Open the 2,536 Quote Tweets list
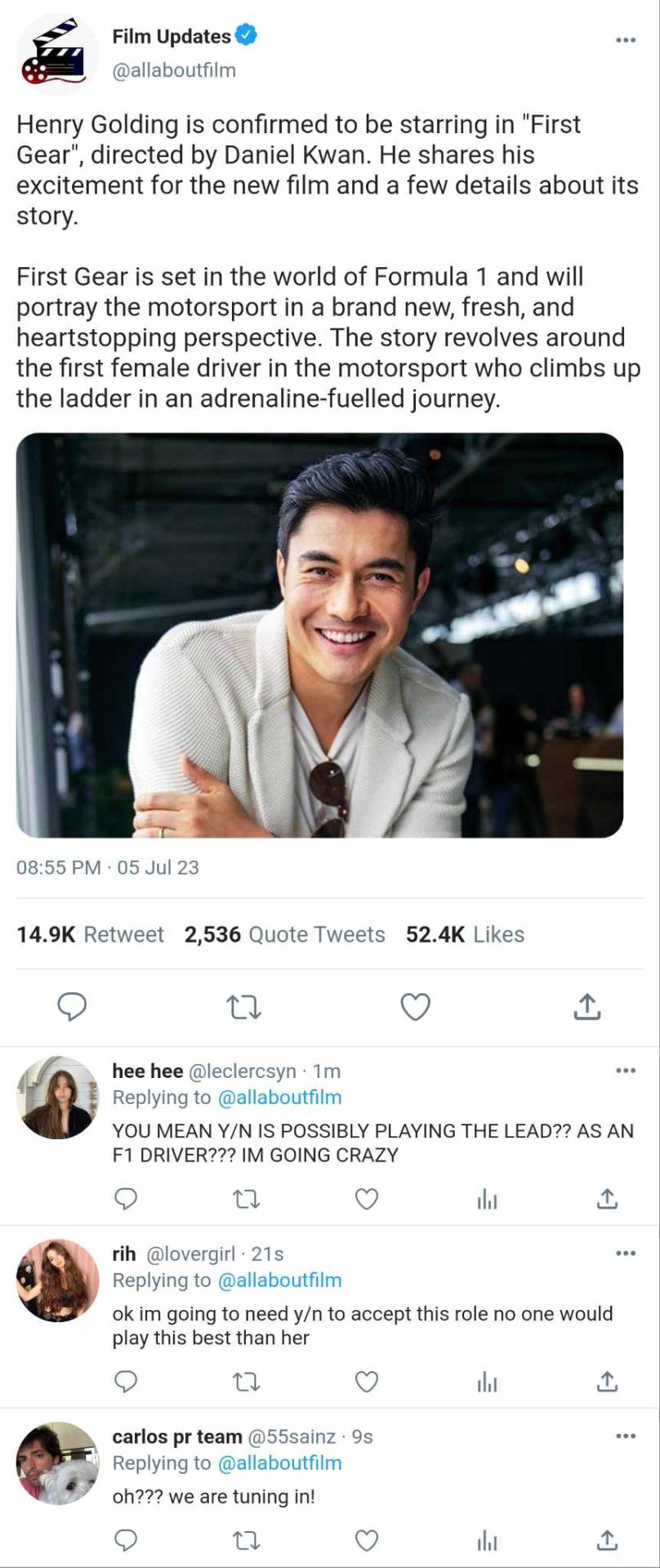 click(x=284, y=934)
